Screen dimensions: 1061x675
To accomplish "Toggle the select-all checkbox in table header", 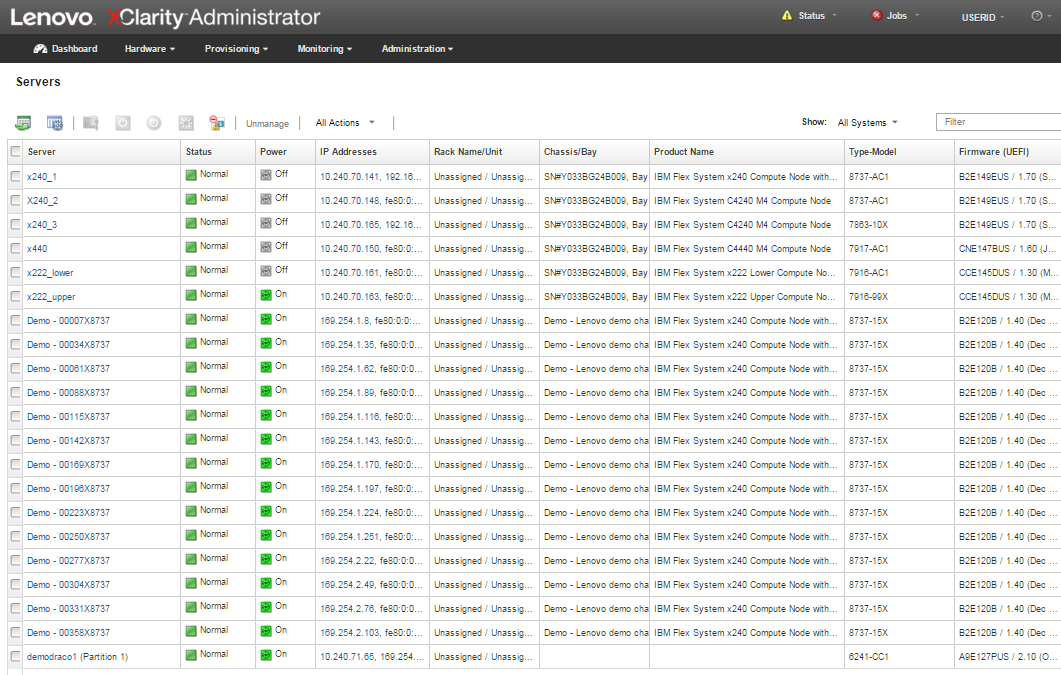I will point(15,152).
